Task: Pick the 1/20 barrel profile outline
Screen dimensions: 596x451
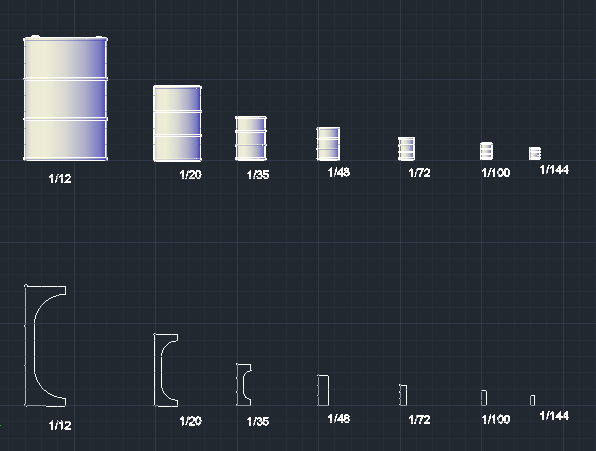Action: [x=166, y=370]
